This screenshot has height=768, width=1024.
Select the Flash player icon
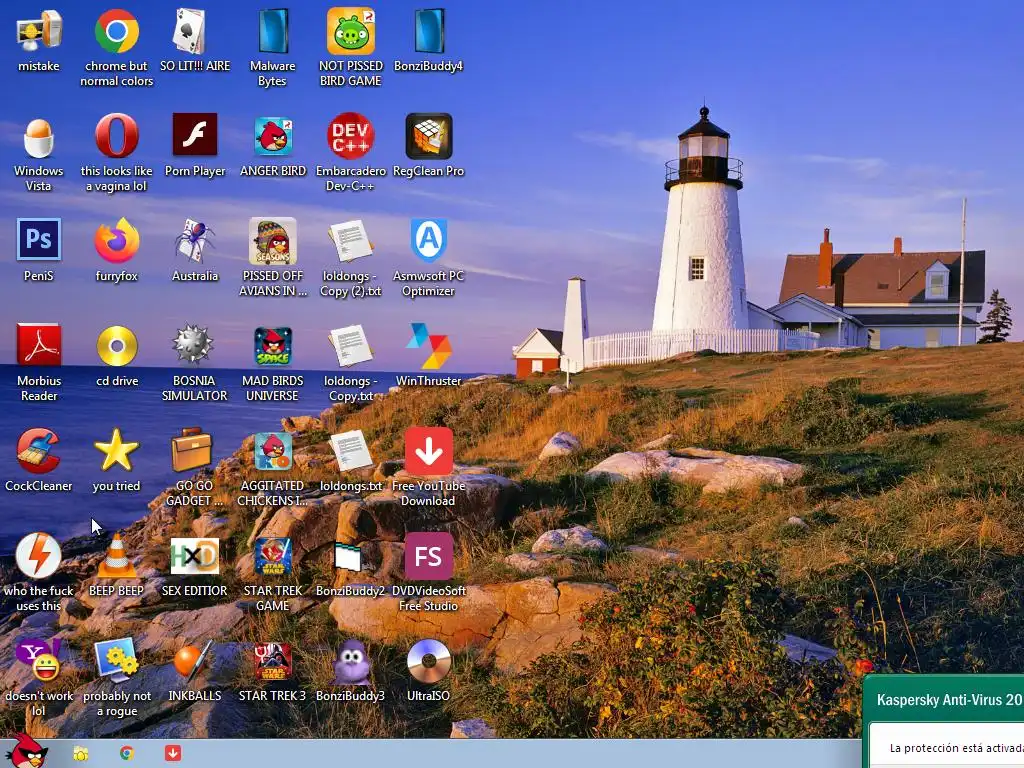point(195,135)
